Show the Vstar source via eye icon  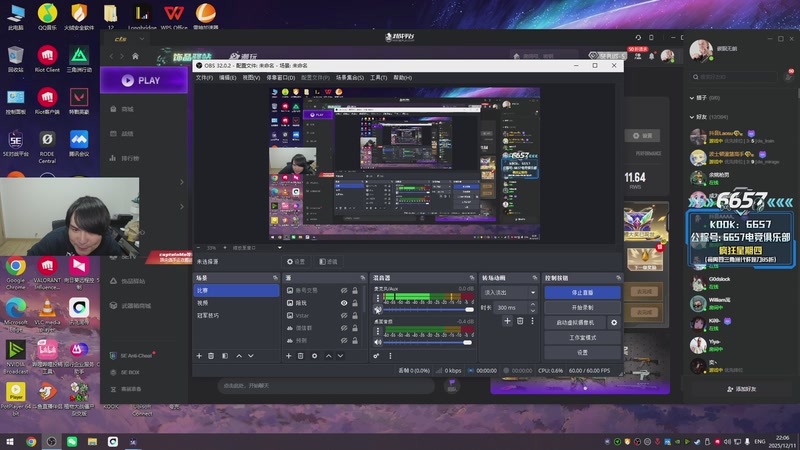tap(344, 315)
